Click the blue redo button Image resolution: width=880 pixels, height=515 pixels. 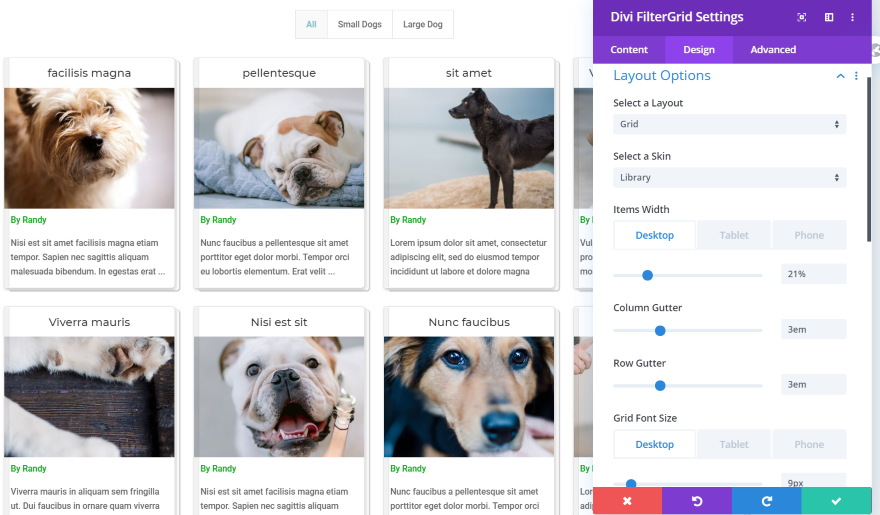[767, 501]
